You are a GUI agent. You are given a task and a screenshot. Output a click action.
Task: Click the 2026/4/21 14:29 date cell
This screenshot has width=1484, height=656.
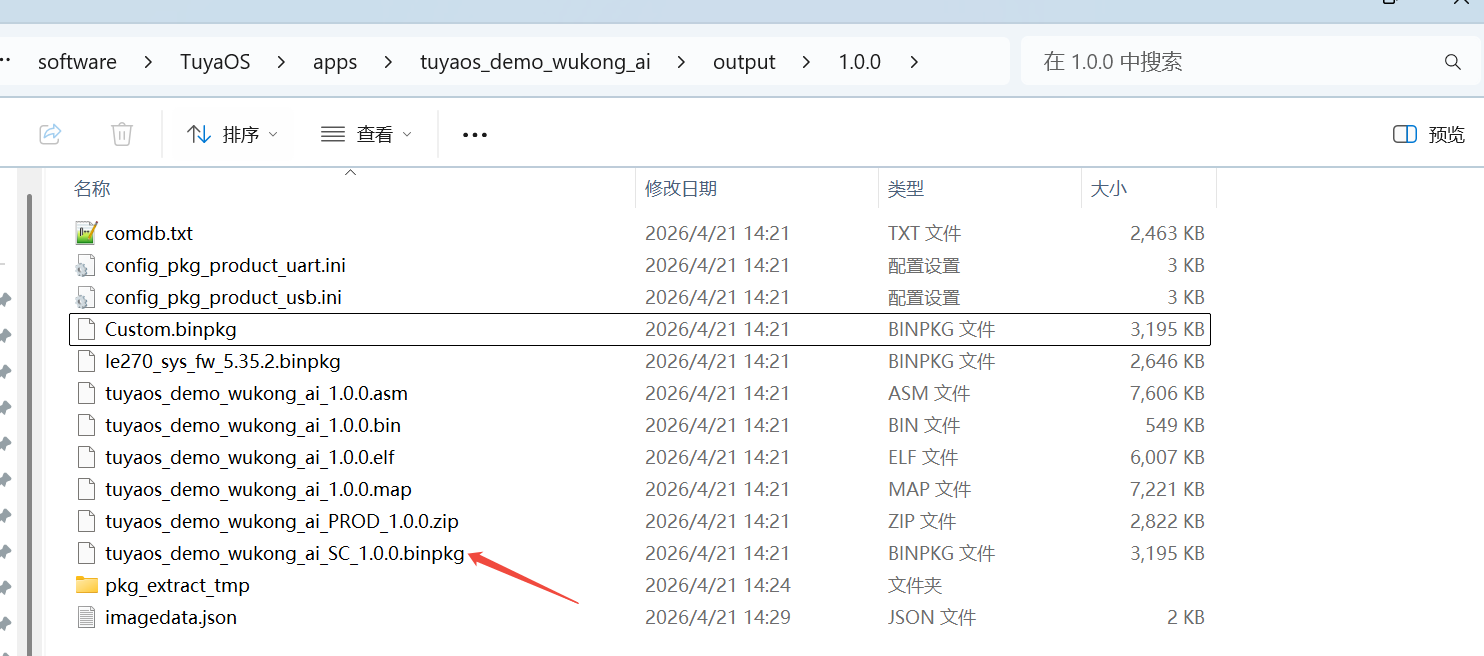coord(718,617)
